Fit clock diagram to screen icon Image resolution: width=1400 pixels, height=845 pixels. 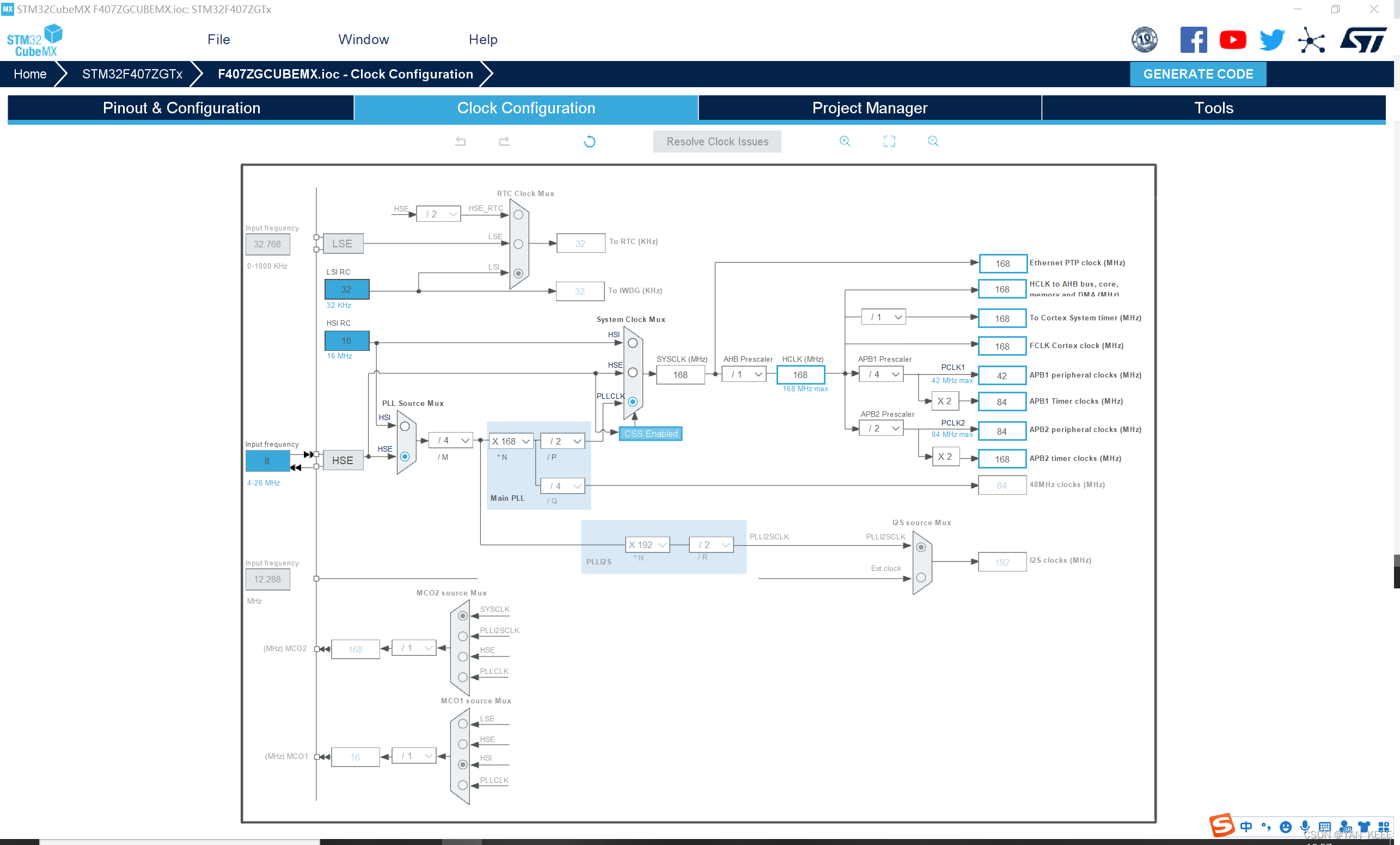(x=889, y=141)
